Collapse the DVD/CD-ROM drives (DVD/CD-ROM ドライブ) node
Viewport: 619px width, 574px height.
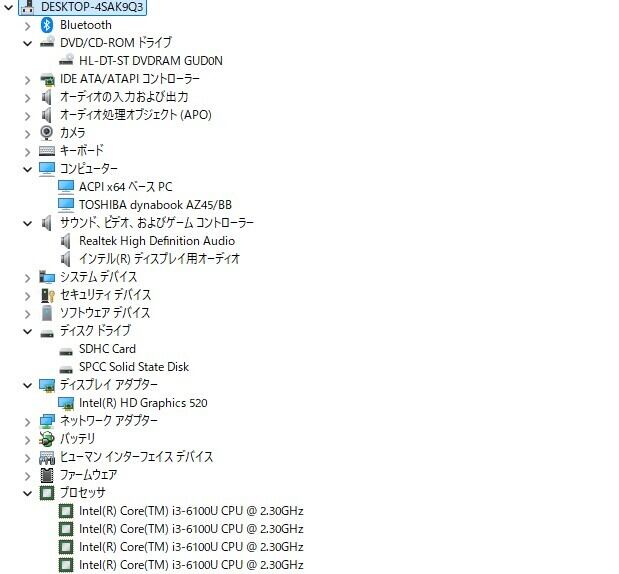[27, 43]
